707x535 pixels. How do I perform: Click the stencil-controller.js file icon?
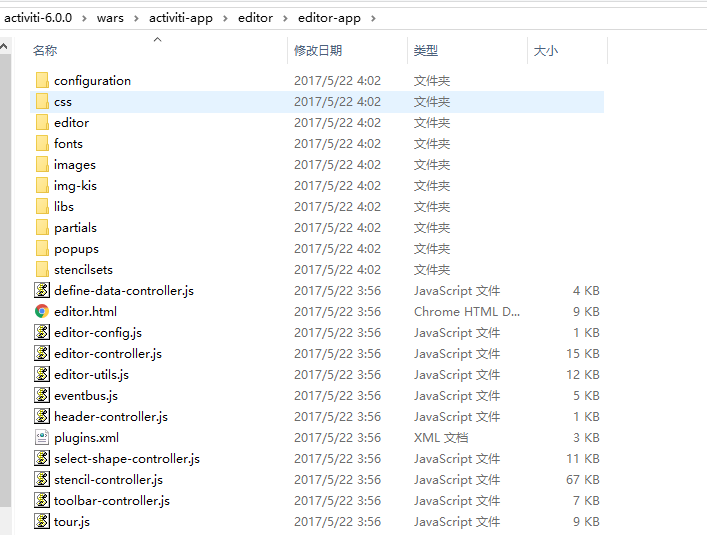(42, 479)
